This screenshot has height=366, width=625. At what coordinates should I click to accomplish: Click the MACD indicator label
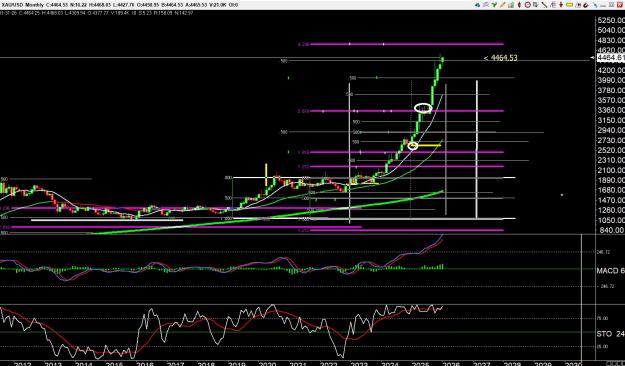(x=610, y=271)
